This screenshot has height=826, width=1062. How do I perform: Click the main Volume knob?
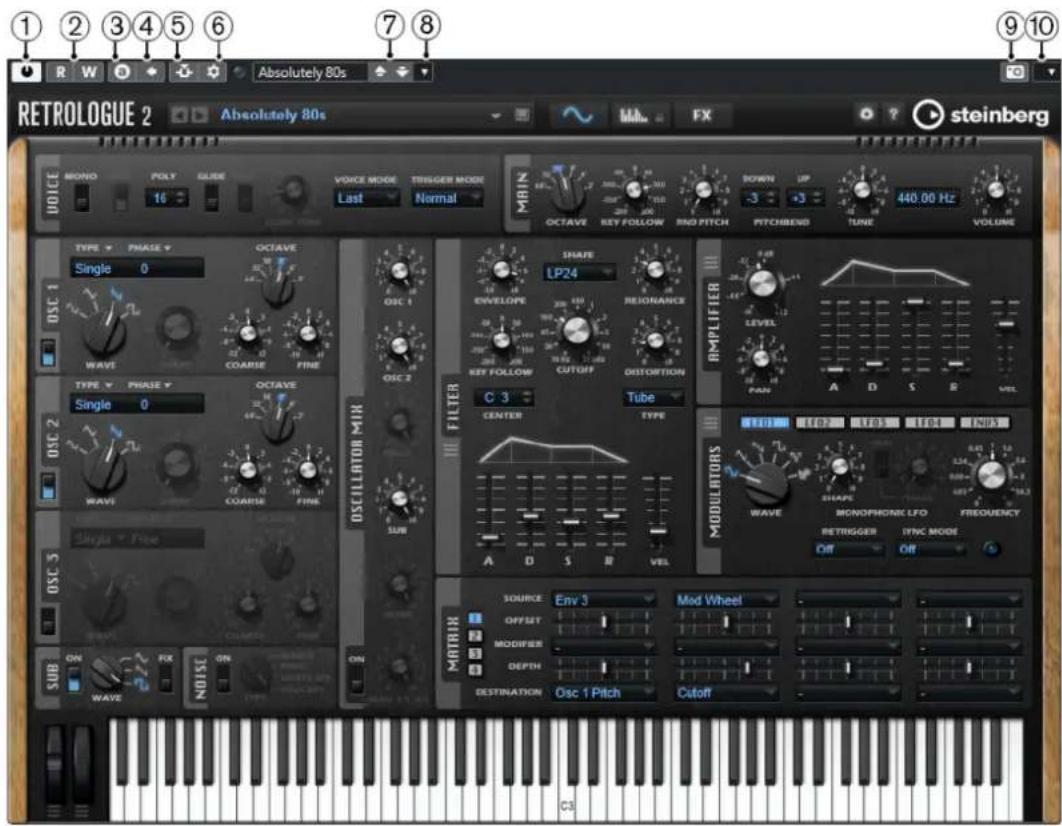[994, 190]
